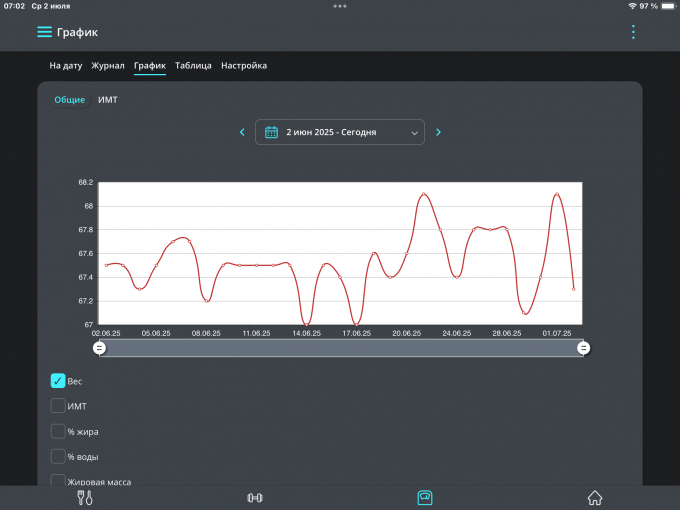This screenshot has height=510, width=680.
Task: Enable the % воды checkbox
Action: point(58,456)
